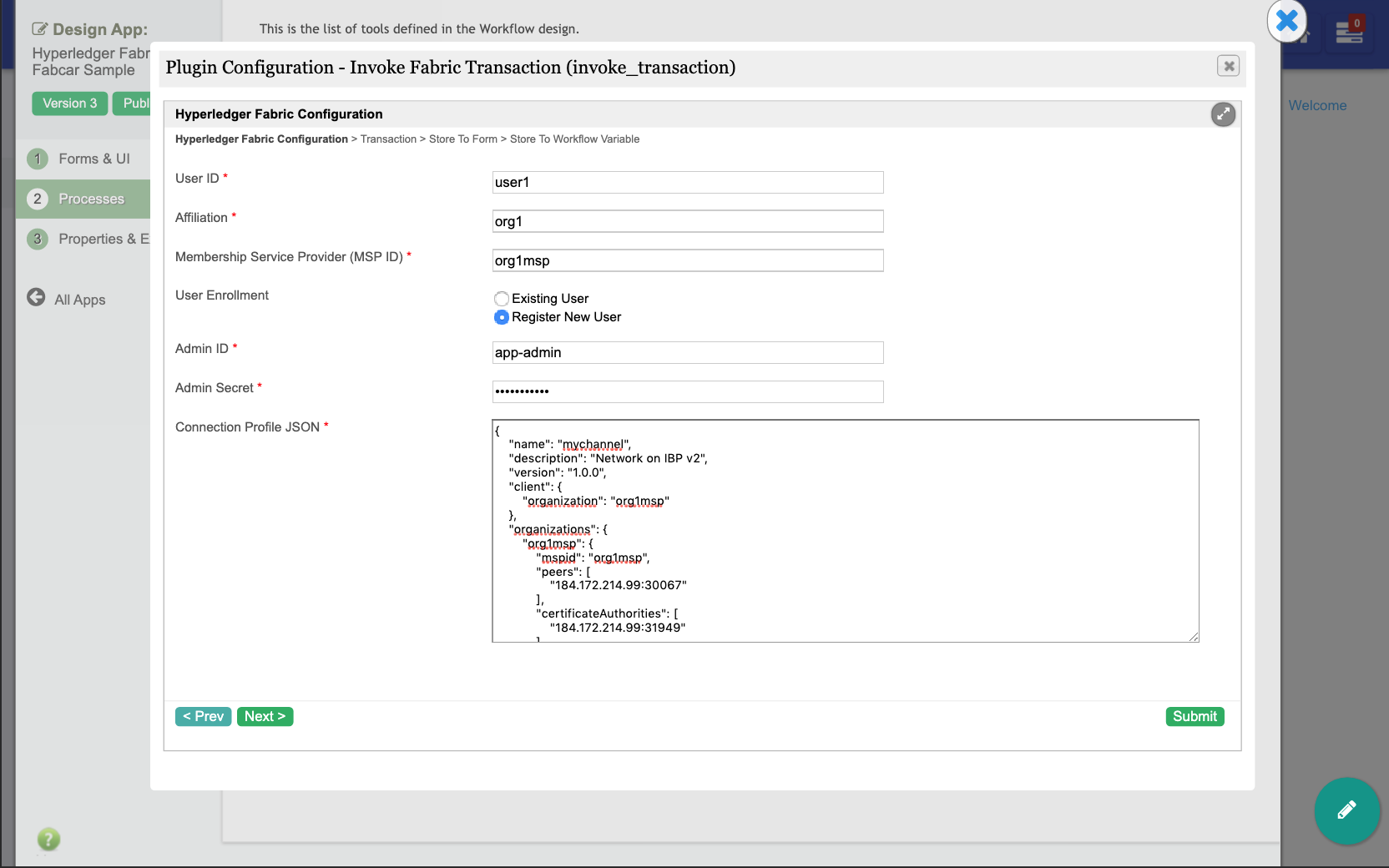Select the Existing User radio option
The image size is (1389, 868).
coord(502,299)
